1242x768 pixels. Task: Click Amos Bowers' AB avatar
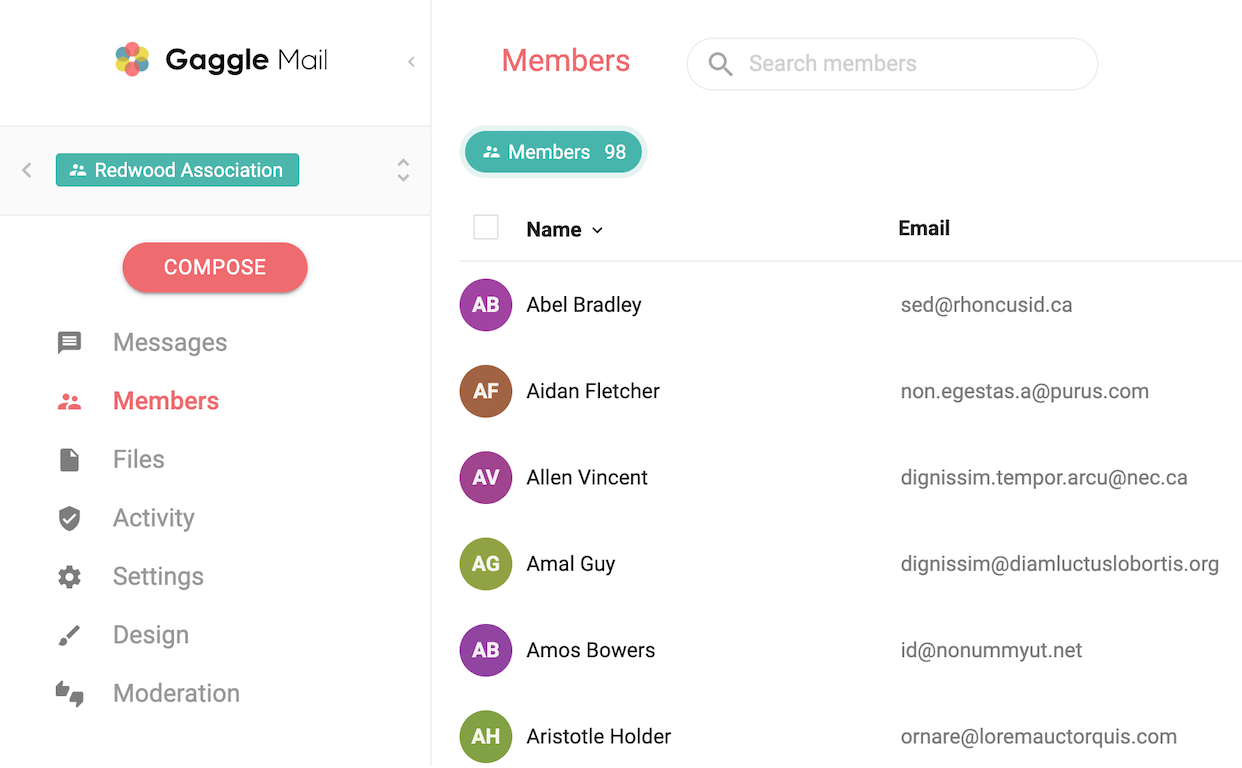[x=486, y=650]
